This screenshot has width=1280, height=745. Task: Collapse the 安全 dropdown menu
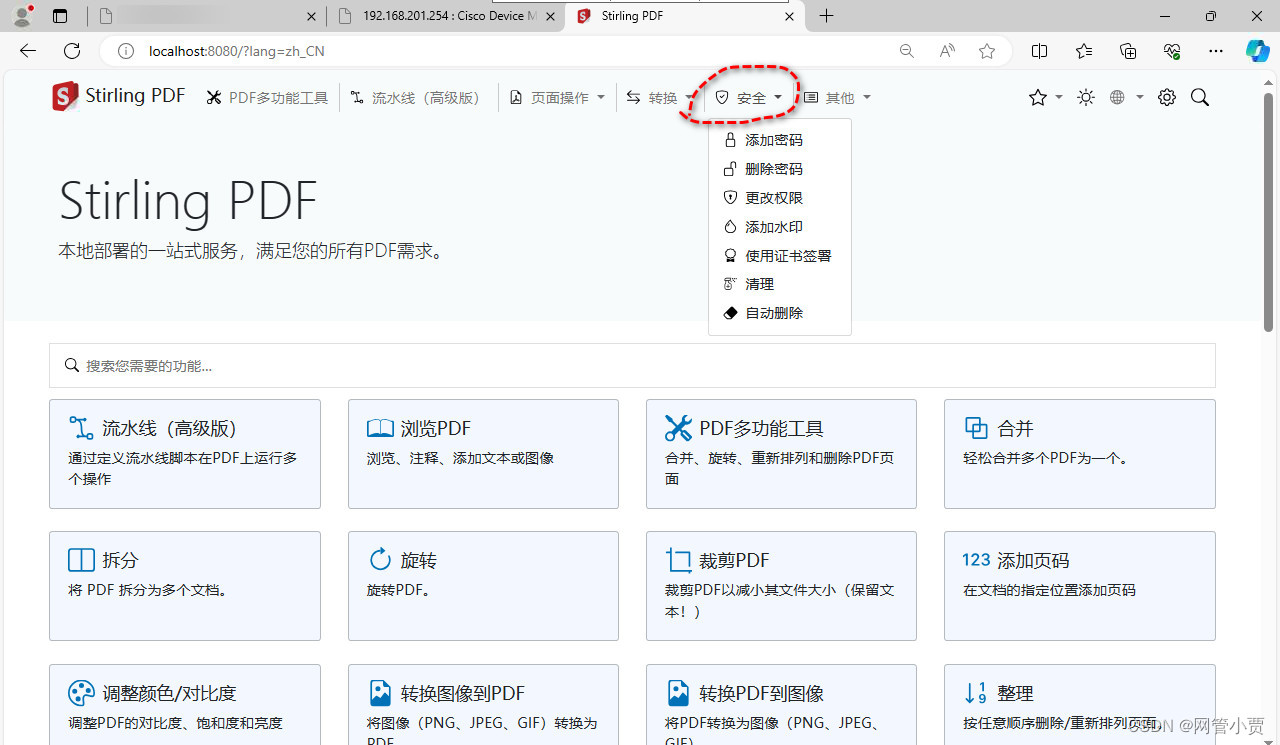pos(749,98)
